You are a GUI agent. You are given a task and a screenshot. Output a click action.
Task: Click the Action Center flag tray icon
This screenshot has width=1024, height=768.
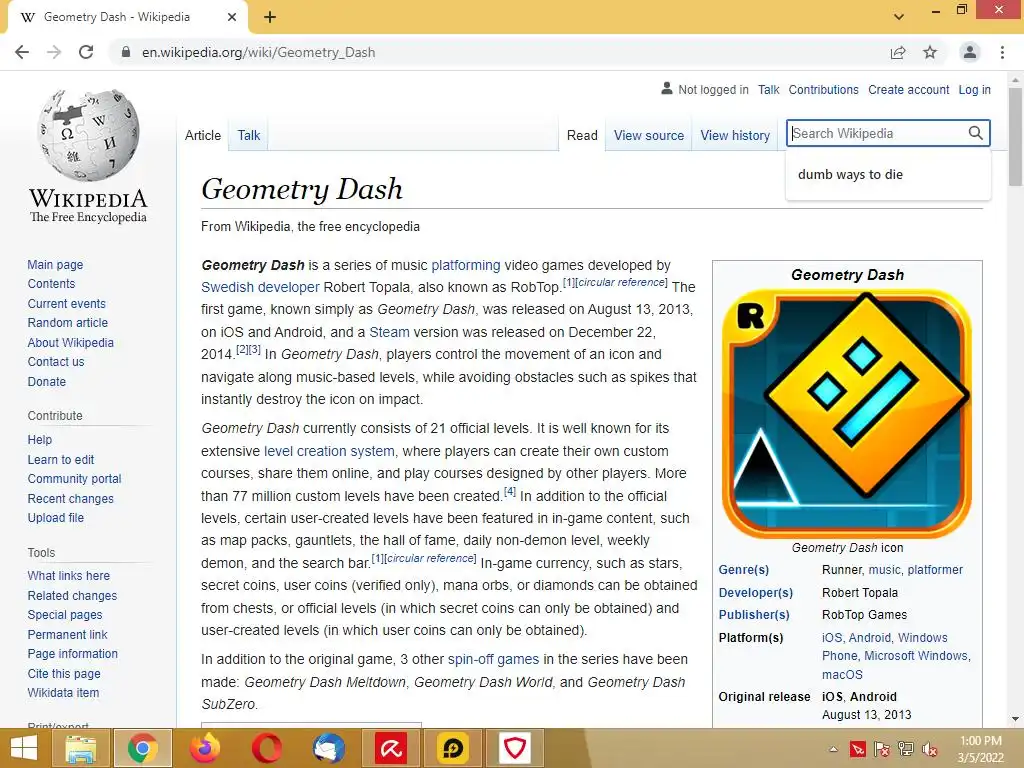pos(882,749)
